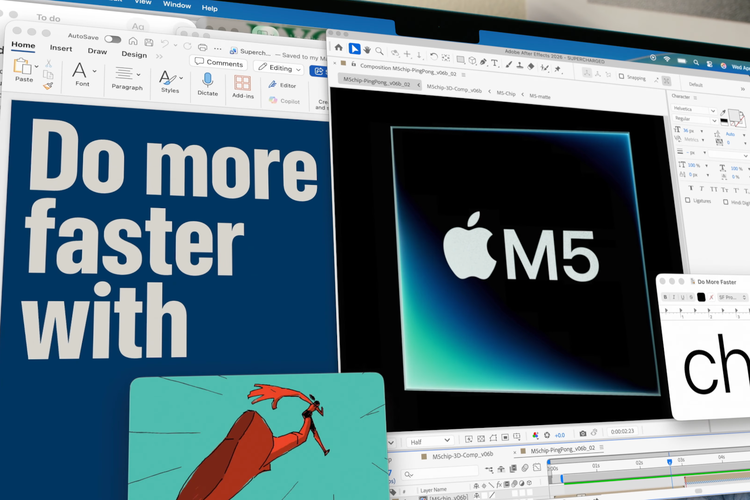Select the Eraser tool in After Effects

point(531,66)
